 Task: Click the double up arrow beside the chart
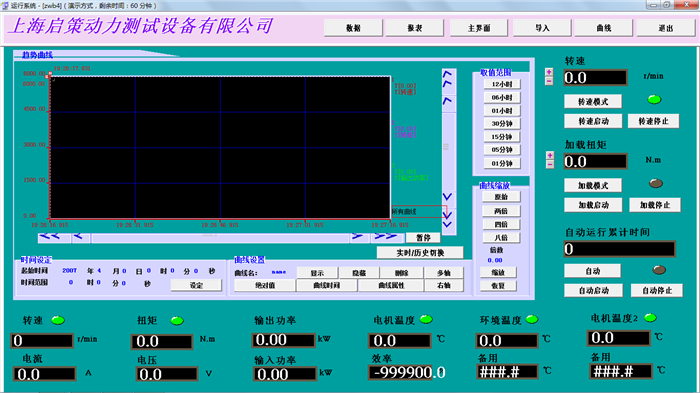click(448, 79)
